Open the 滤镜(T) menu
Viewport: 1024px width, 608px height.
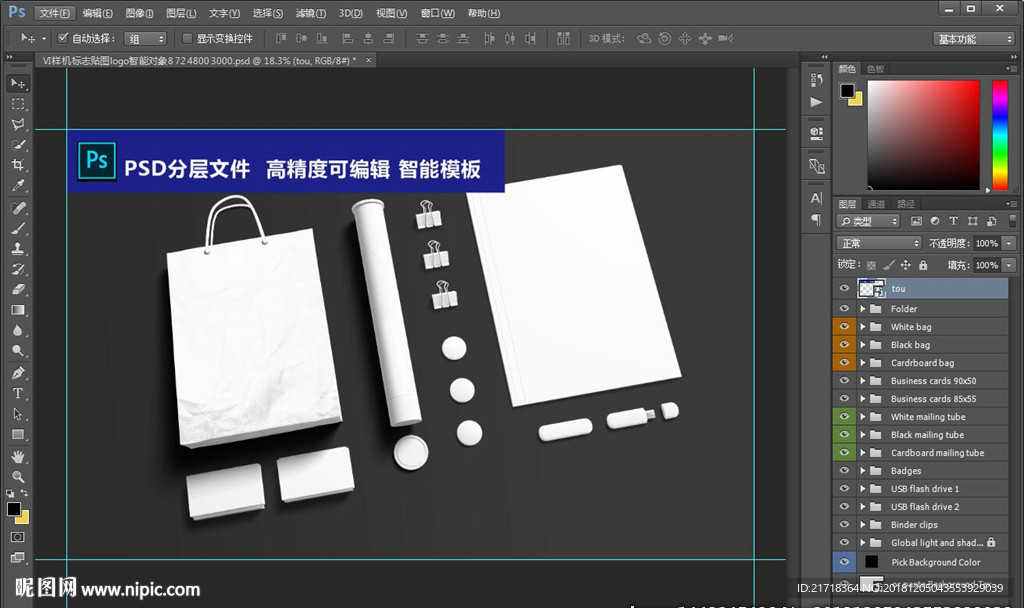[311, 13]
